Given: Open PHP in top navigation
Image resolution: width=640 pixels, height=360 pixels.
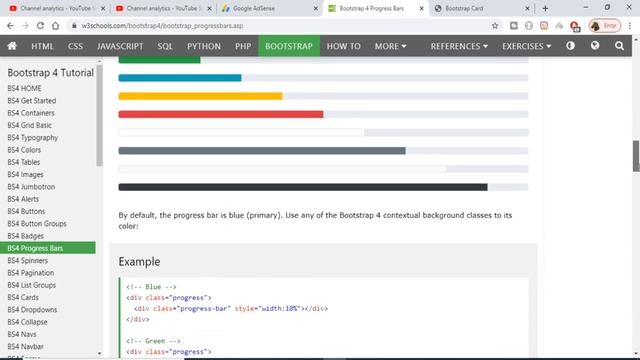Looking at the screenshot, I should point(243,46).
